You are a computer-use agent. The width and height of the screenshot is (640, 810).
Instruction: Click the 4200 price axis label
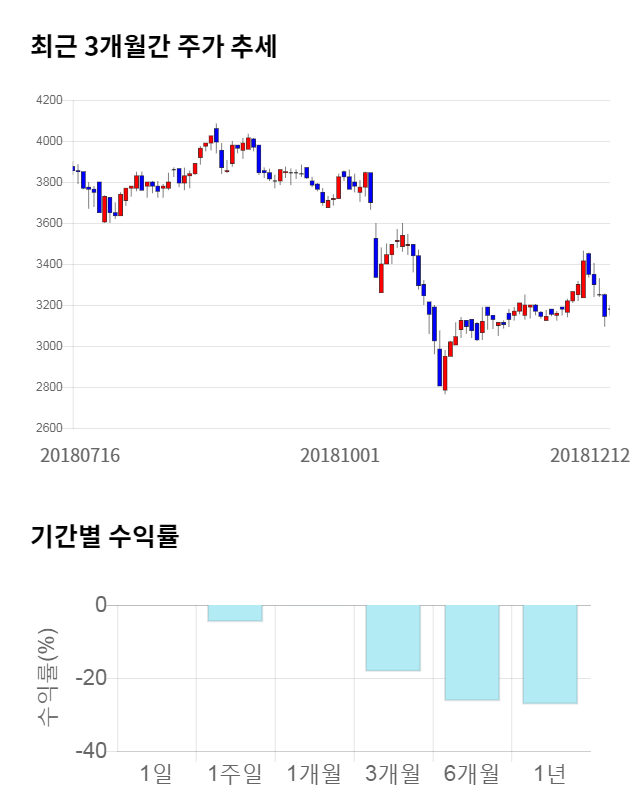pos(48,100)
